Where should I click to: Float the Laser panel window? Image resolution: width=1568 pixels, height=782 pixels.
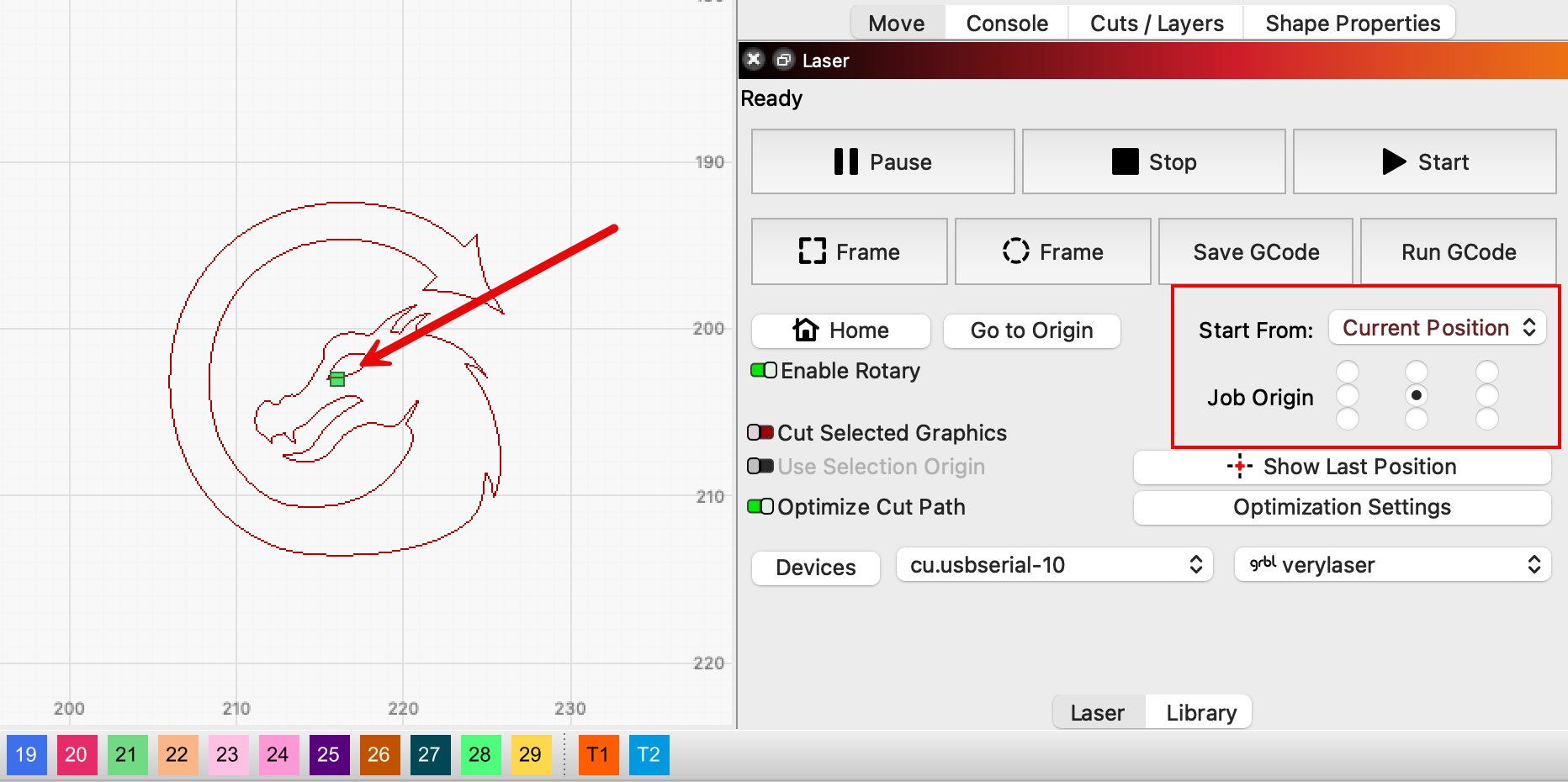(x=783, y=60)
